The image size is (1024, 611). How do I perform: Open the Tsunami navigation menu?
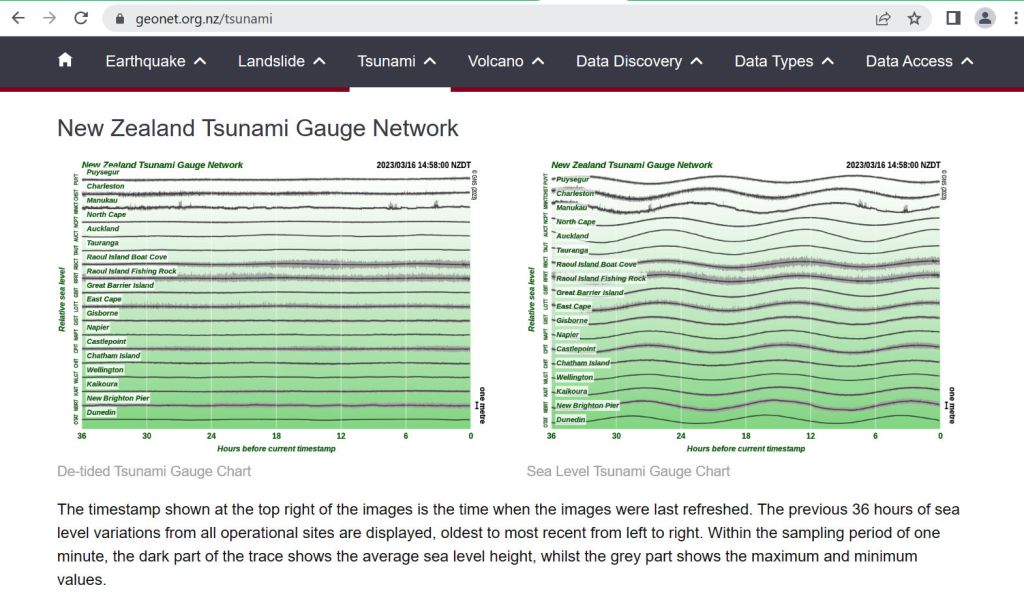pos(397,61)
